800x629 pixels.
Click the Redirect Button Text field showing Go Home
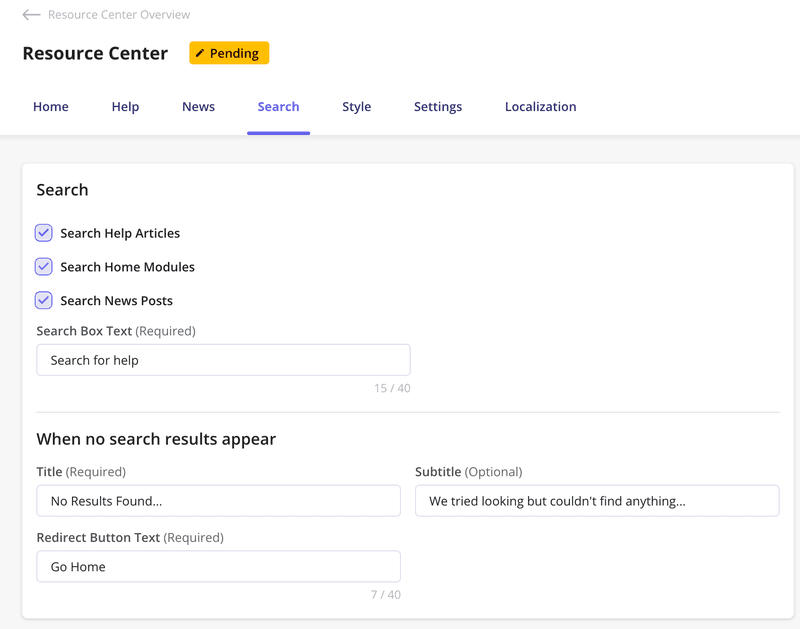tap(218, 566)
